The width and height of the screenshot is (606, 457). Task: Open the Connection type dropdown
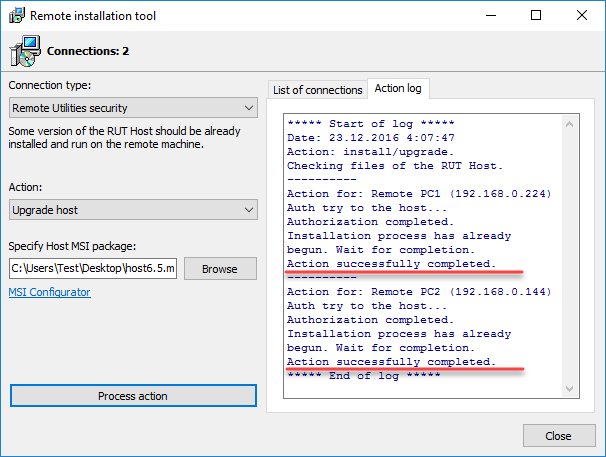[133, 108]
